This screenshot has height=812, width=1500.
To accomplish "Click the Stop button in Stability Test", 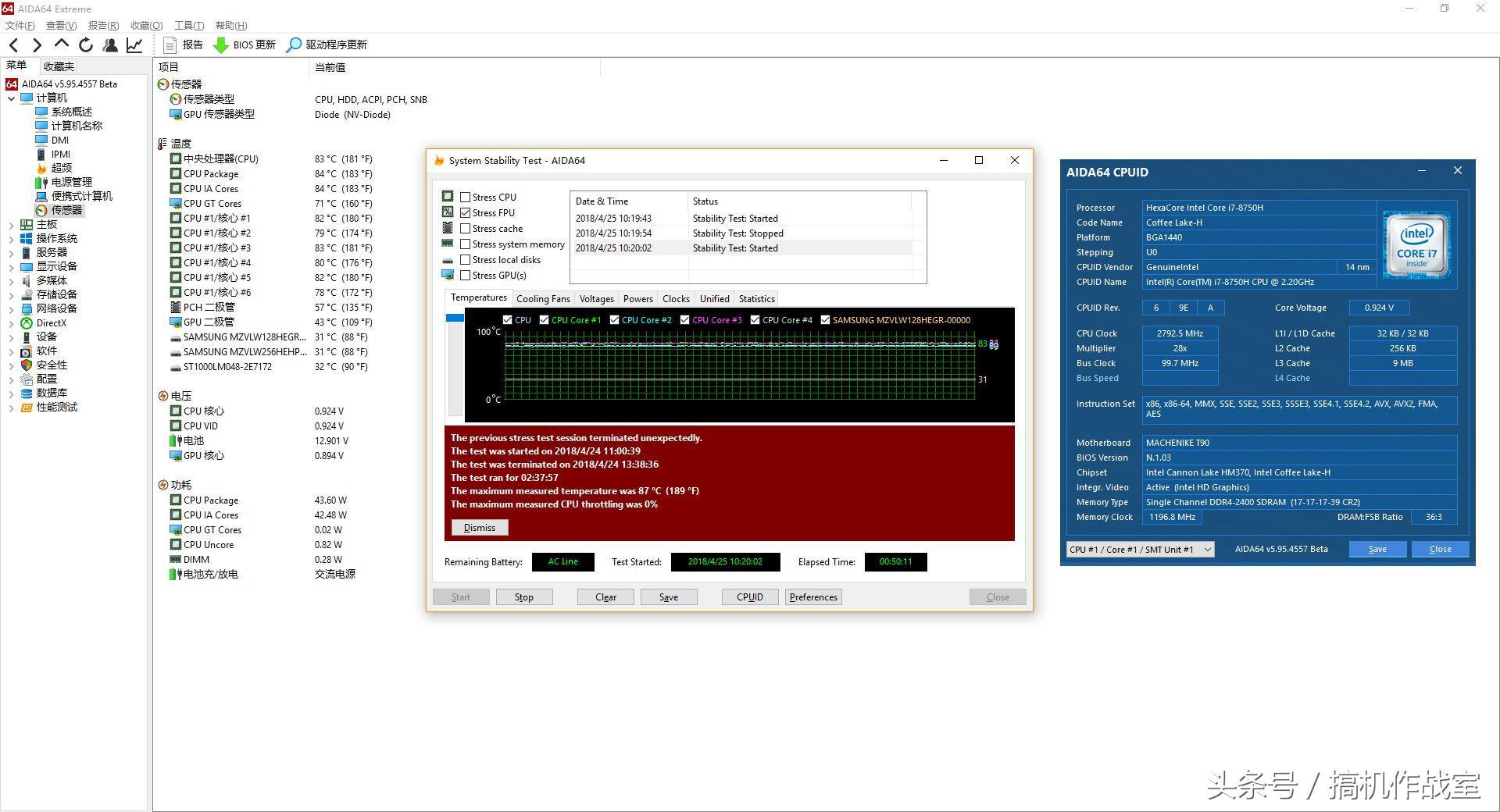I will 524,597.
